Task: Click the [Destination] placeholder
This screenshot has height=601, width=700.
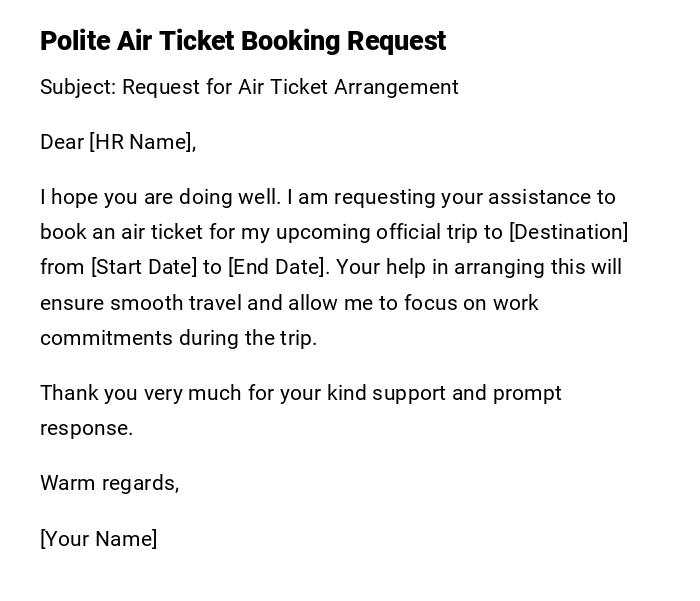Action: click(x=568, y=232)
